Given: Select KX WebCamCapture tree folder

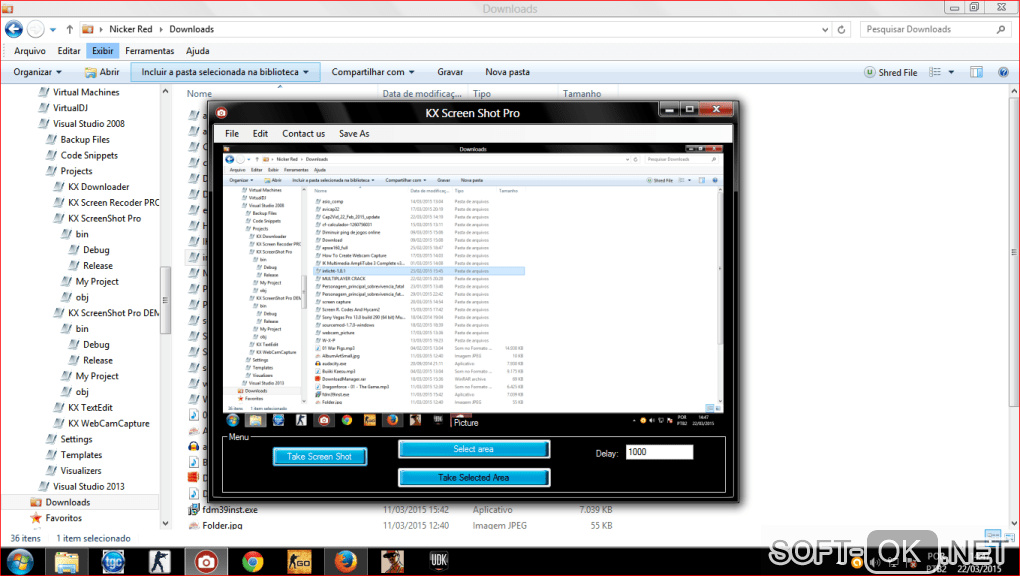Looking at the screenshot, I should coord(109,424).
